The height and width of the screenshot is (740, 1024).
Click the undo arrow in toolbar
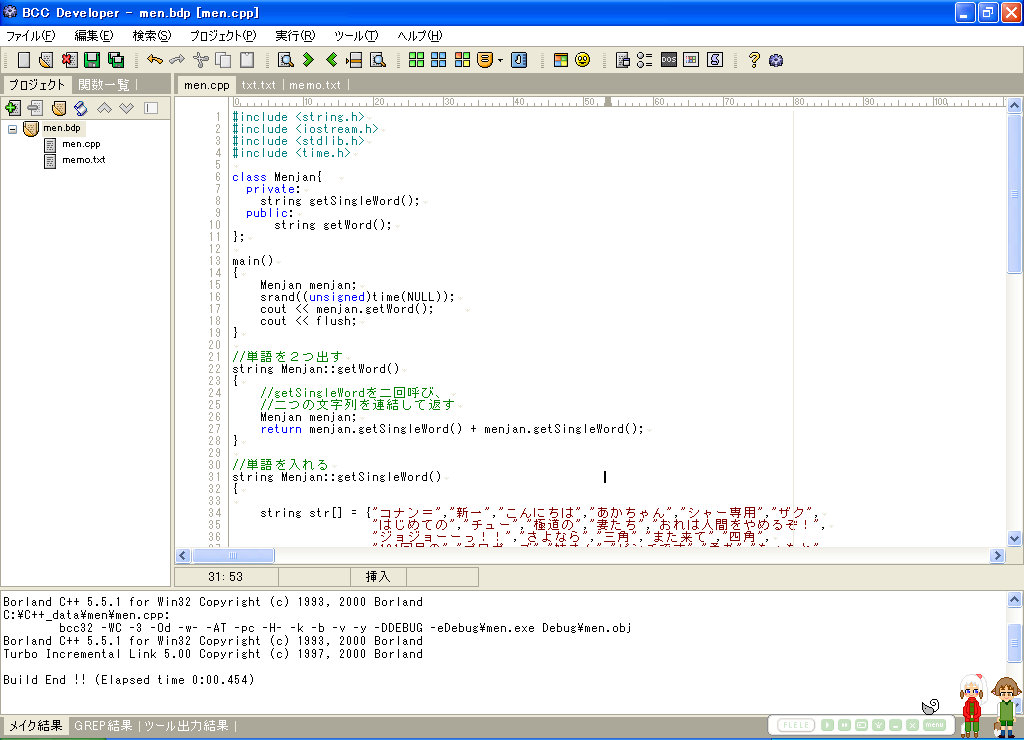[154, 60]
